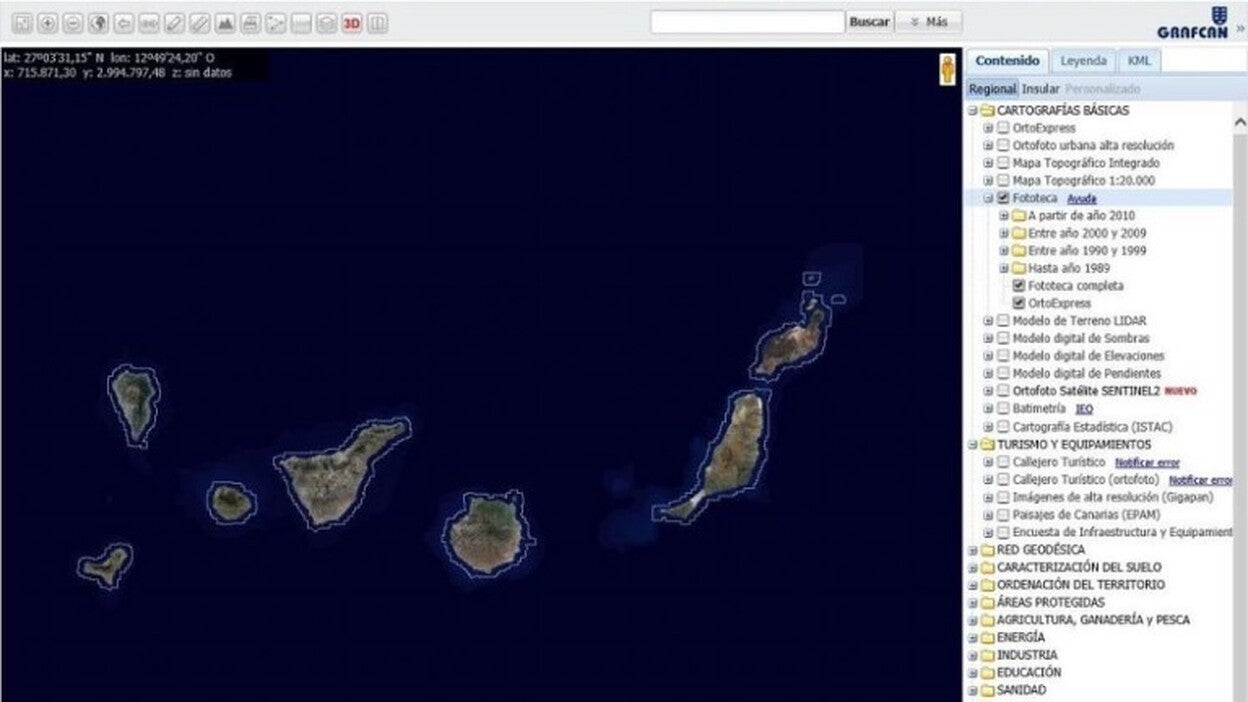The image size is (1248, 702).
Task: Expand the 'Entre año 2000 y 2009' folder
Action: click(1004, 233)
